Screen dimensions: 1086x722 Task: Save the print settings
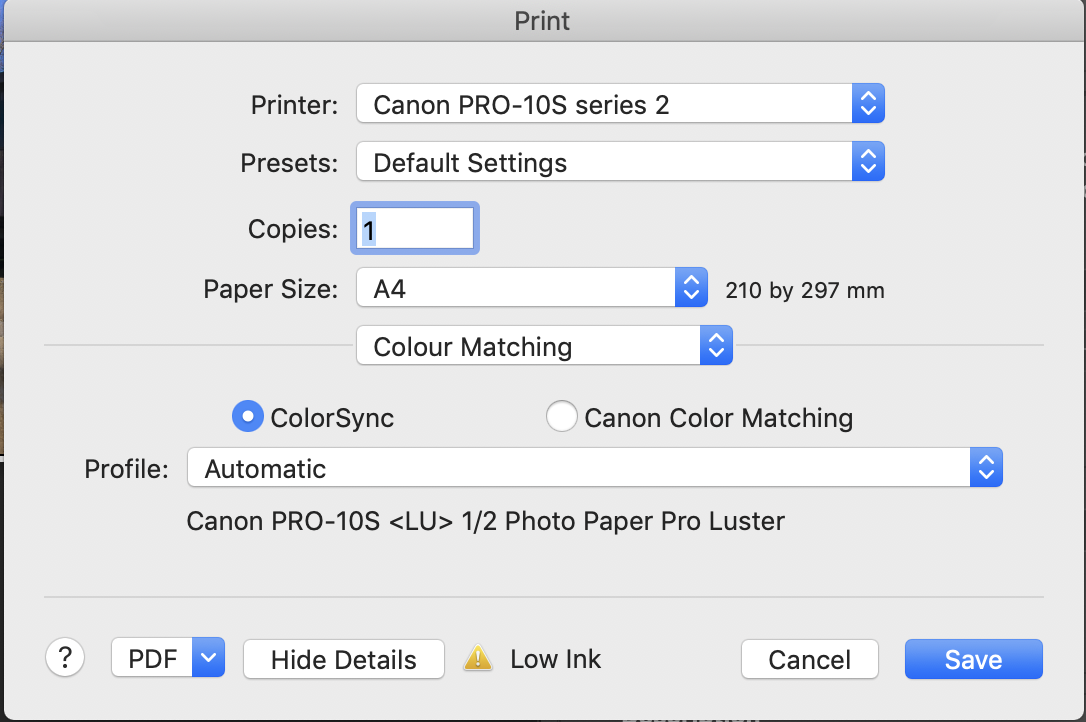(x=972, y=658)
